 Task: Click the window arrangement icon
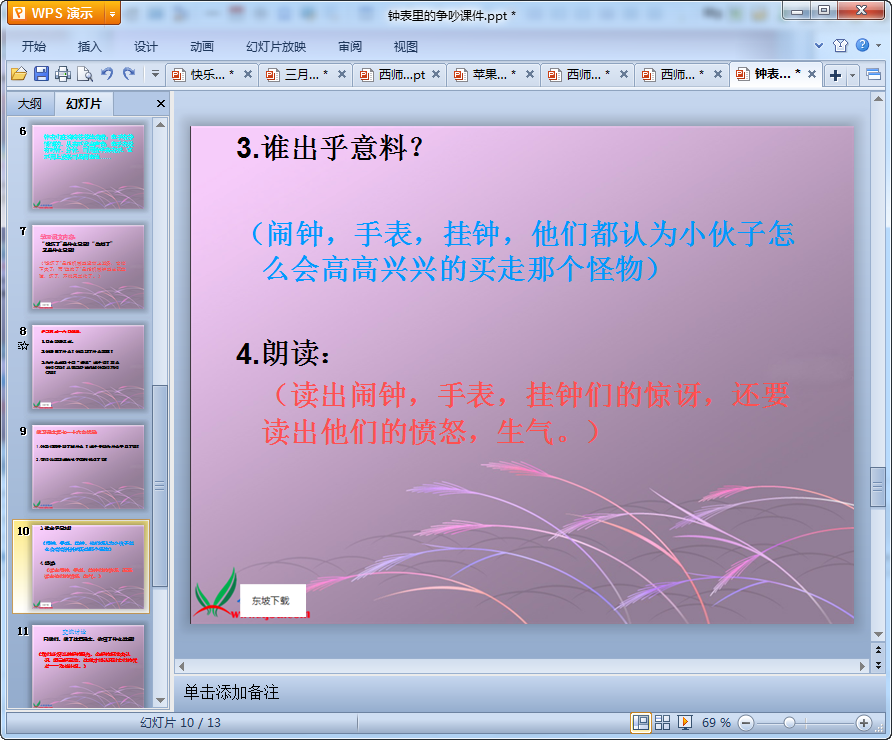click(x=873, y=75)
